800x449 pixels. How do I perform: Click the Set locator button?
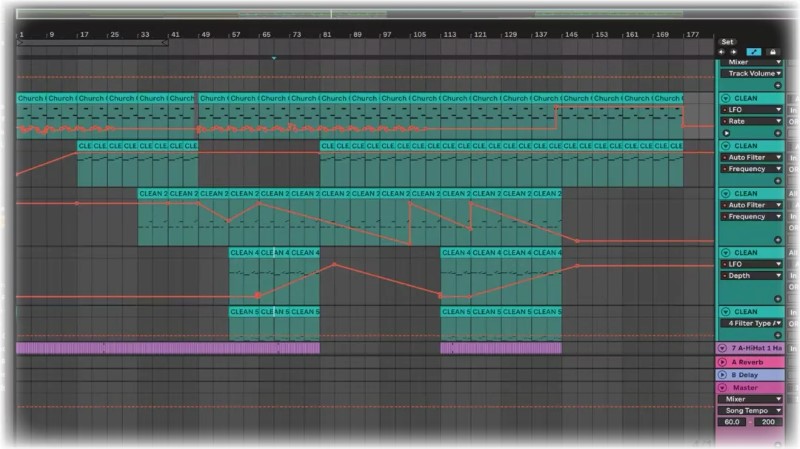point(727,42)
